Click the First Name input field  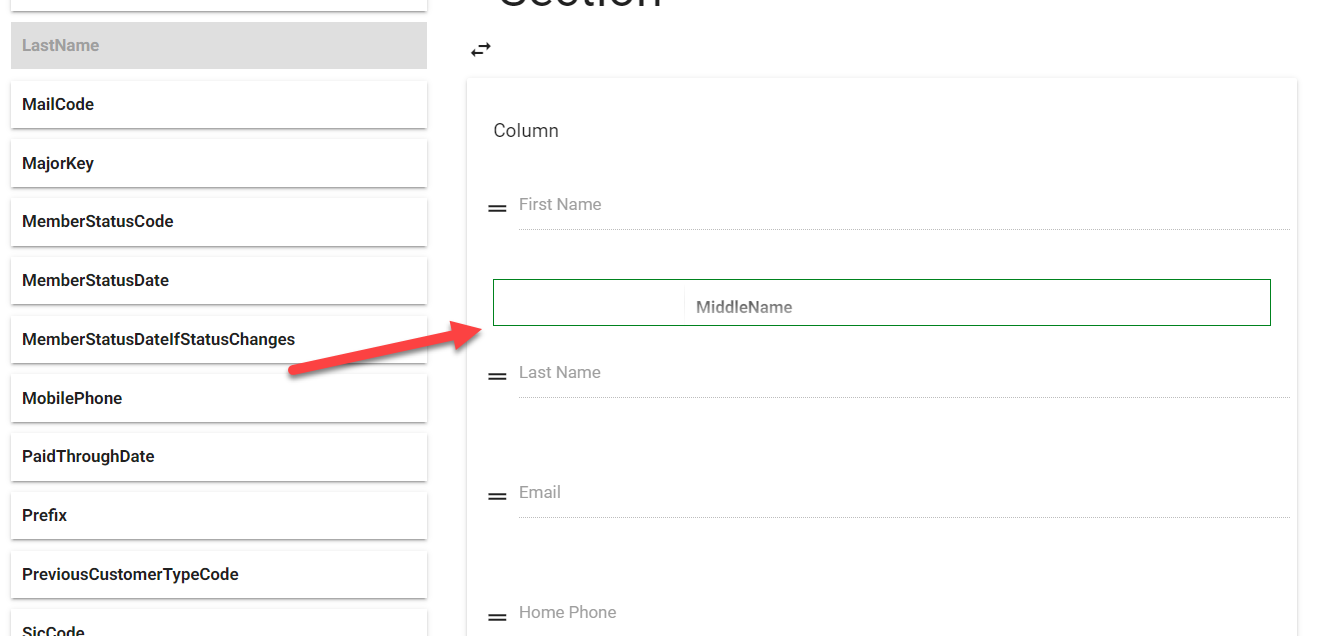(903, 206)
